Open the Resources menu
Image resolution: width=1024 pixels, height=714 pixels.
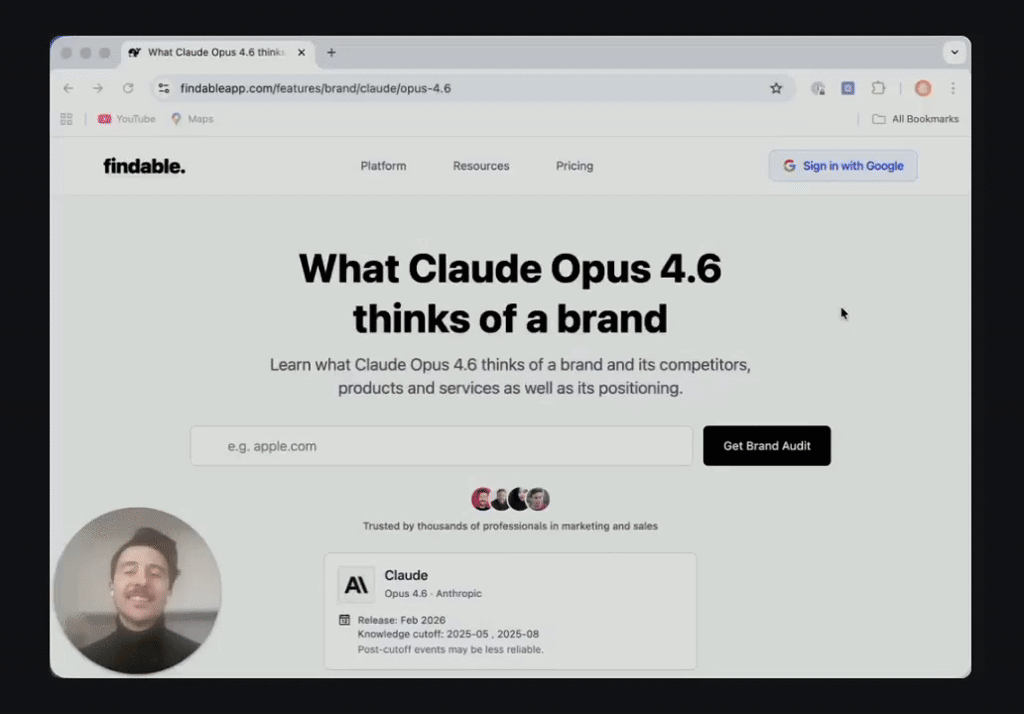pyautogui.click(x=481, y=166)
